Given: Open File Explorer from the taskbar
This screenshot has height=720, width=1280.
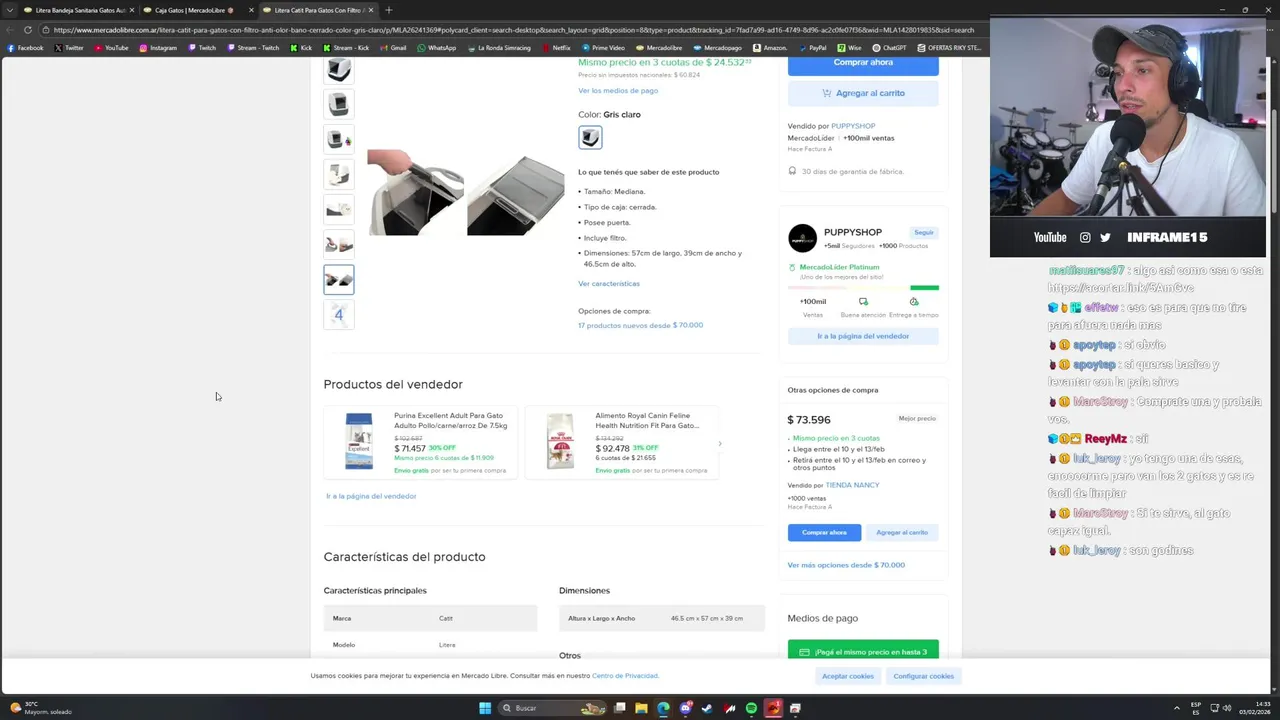Looking at the screenshot, I should [x=641, y=708].
